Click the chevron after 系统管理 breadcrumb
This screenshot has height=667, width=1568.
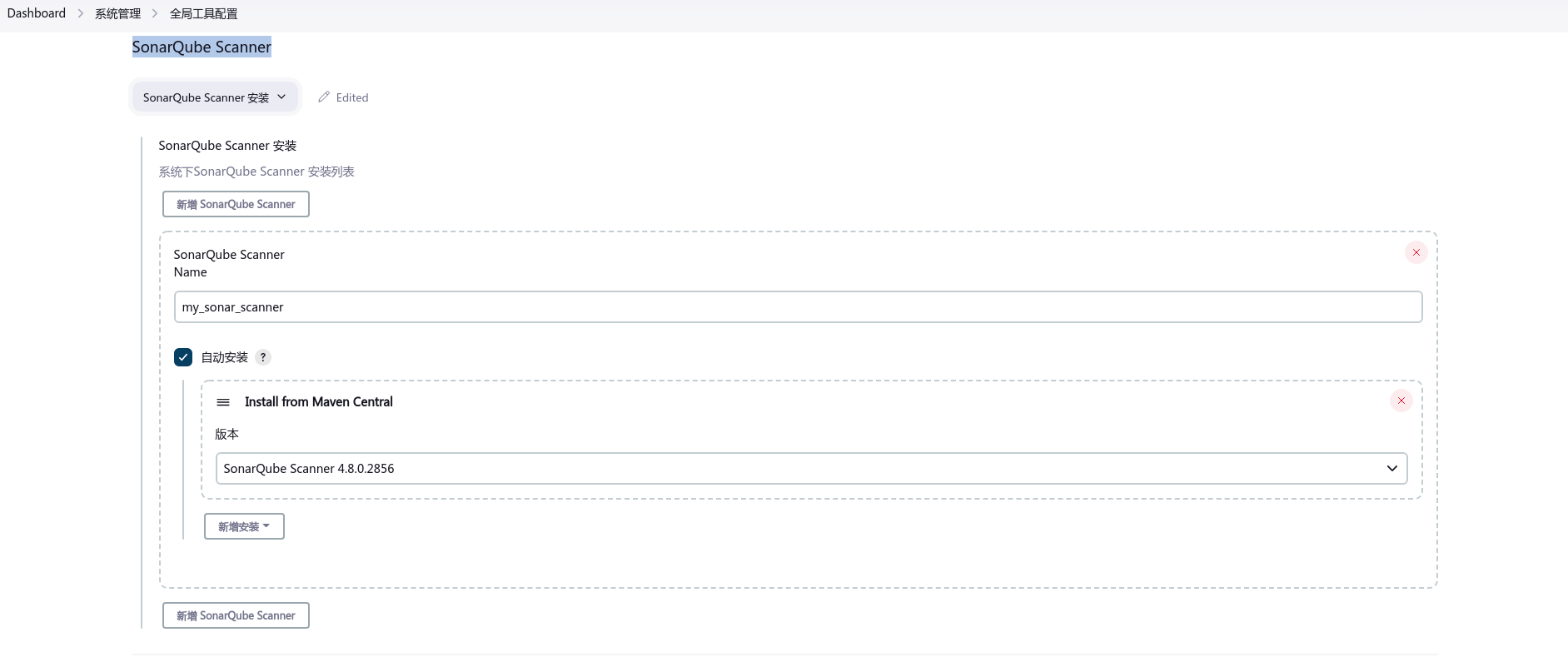click(155, 14)
